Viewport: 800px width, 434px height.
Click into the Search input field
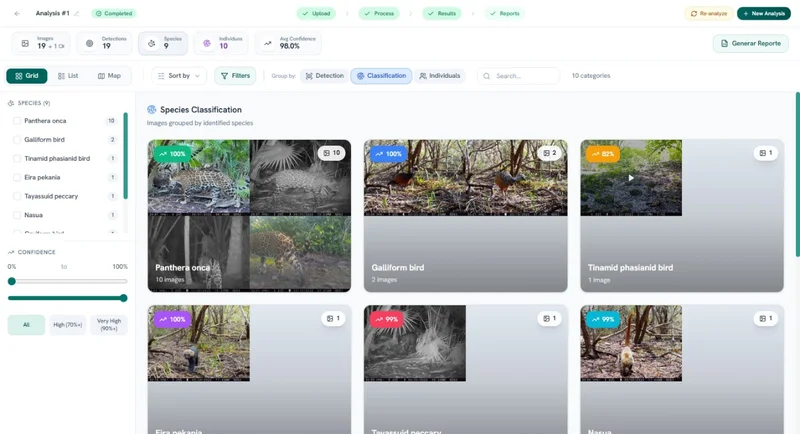click(x=525, y=76)
